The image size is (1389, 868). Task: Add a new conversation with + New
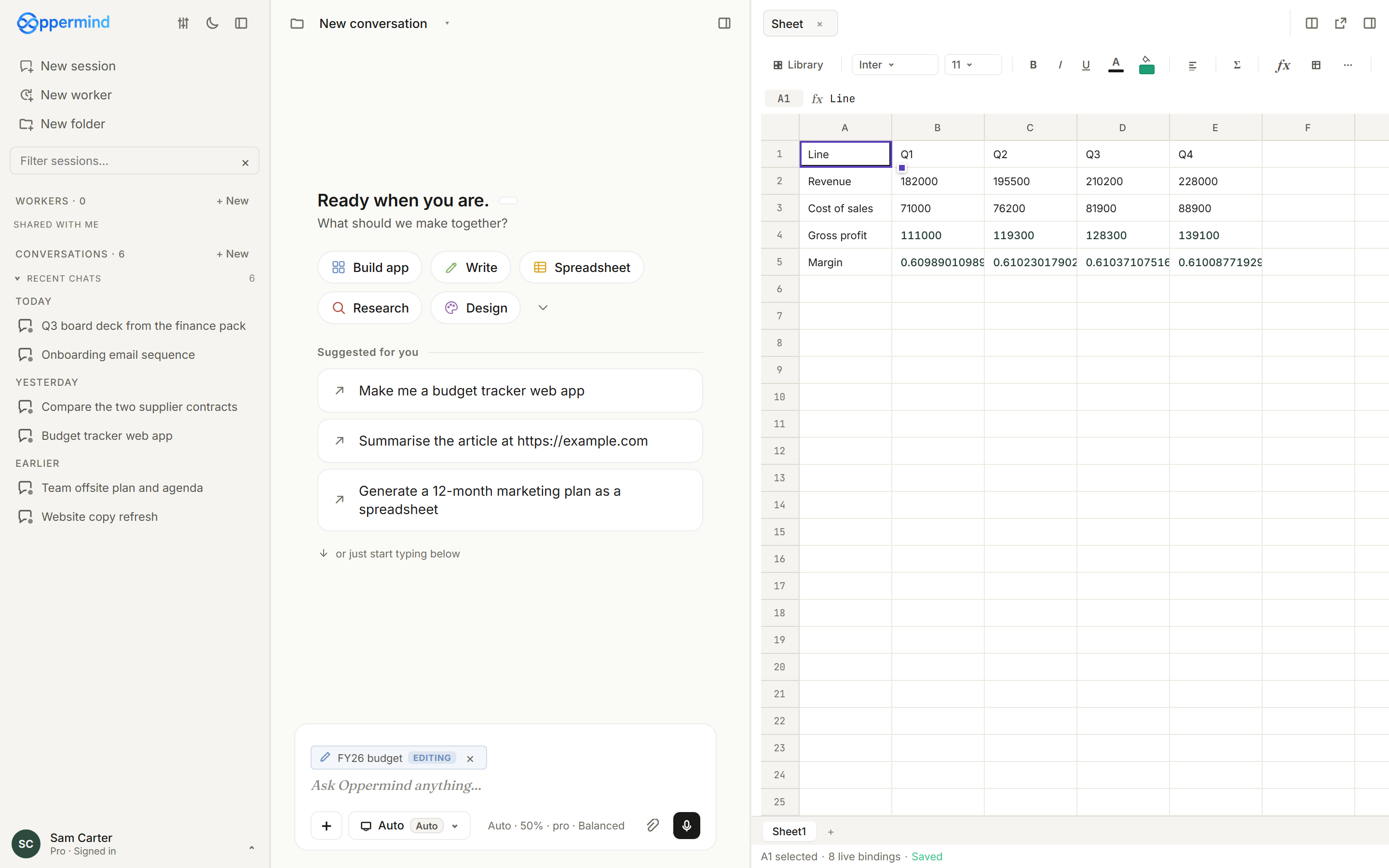tap(232, 254)
